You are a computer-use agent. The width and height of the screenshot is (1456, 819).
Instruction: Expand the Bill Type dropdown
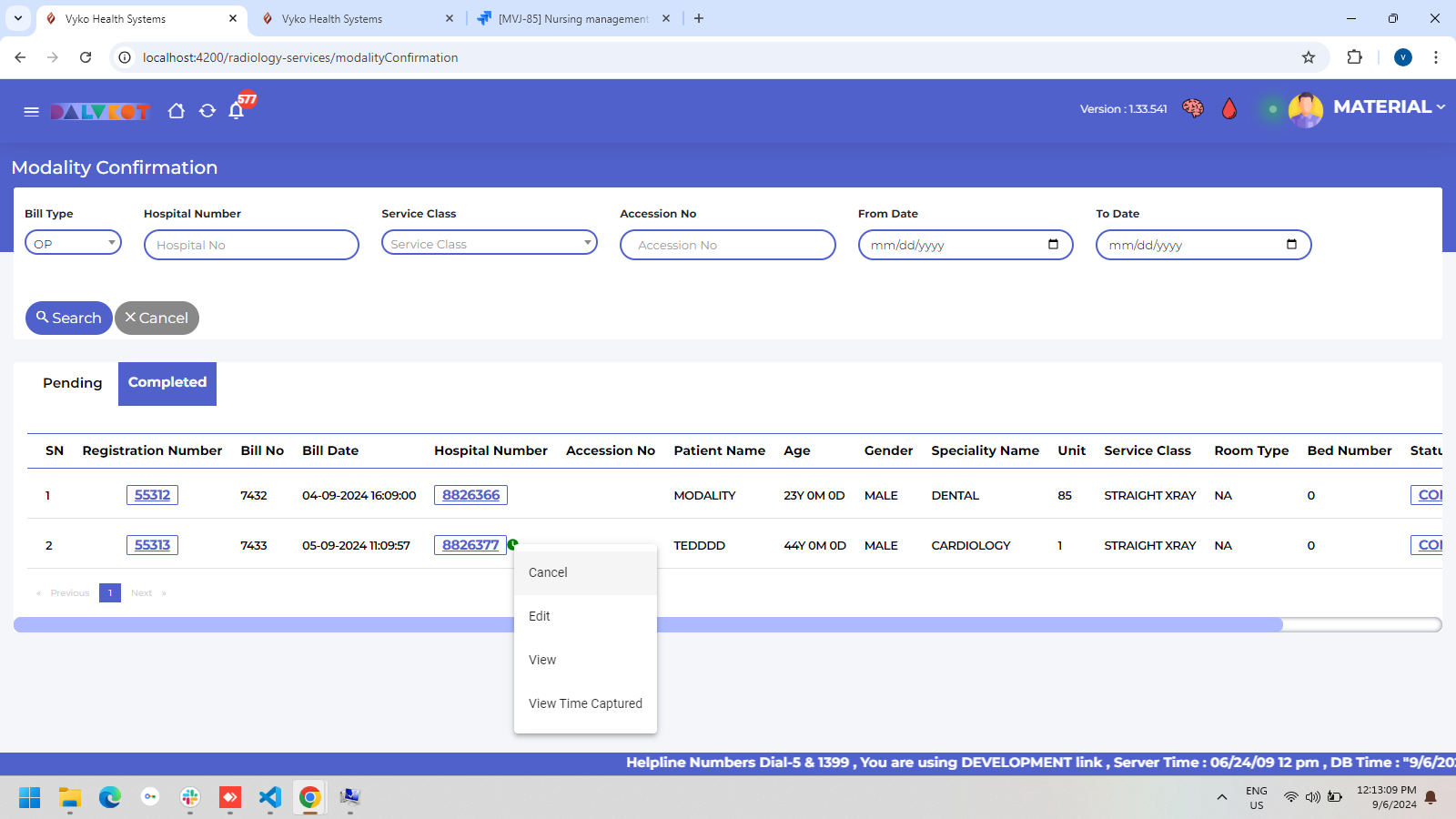tap(73, 243)
